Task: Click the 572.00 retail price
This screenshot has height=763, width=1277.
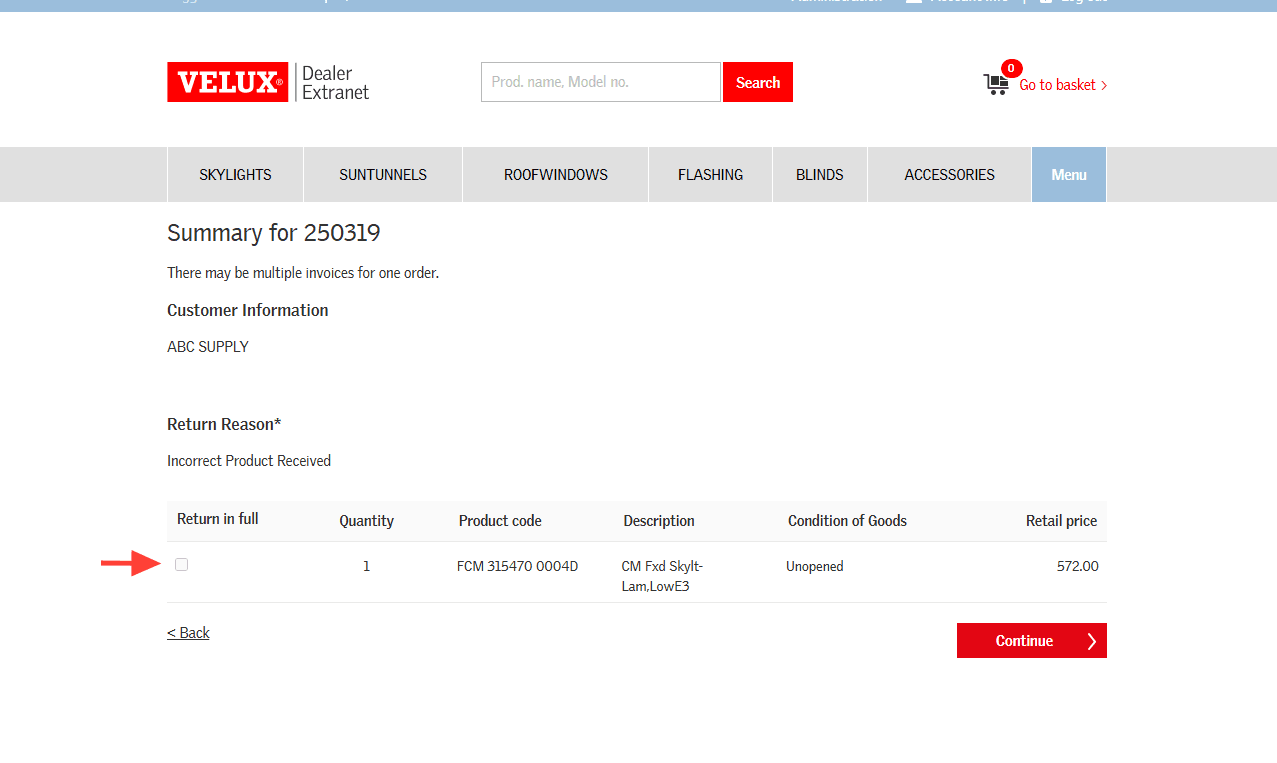Action: (1078, 566)
